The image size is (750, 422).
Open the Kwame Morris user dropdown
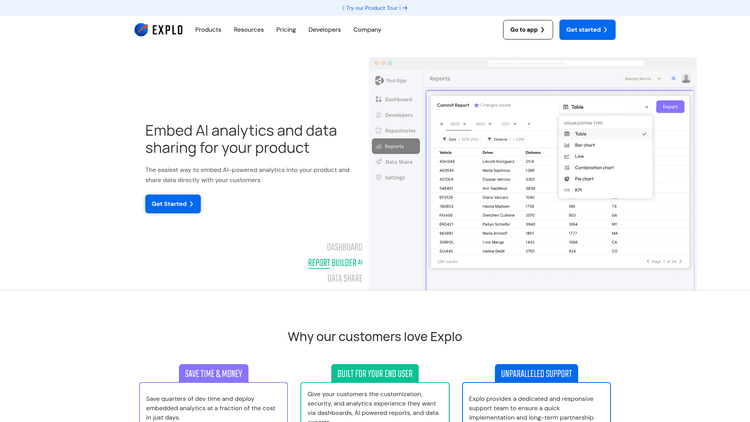pos(643,78)
